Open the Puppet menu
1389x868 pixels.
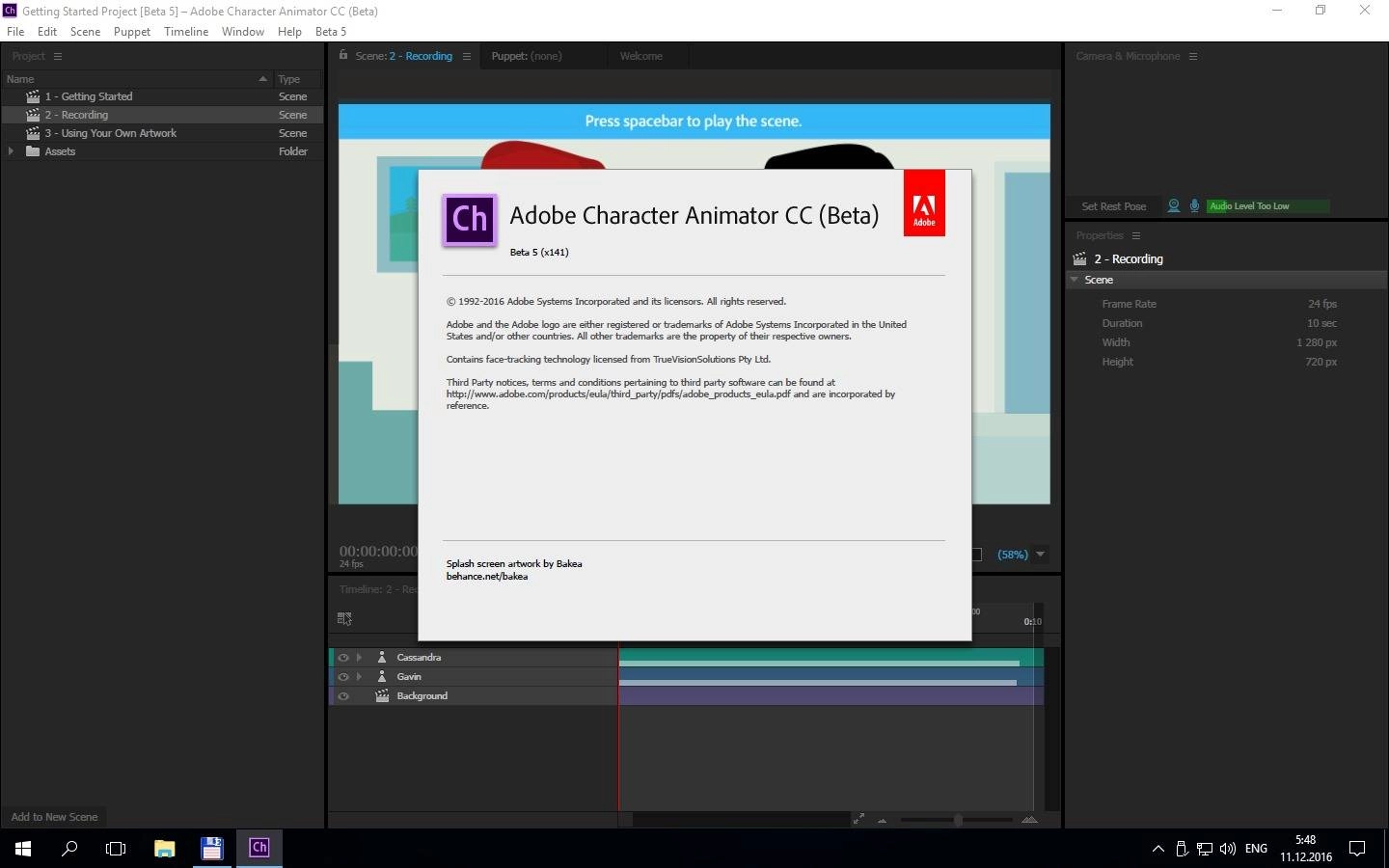click(132, 32)
